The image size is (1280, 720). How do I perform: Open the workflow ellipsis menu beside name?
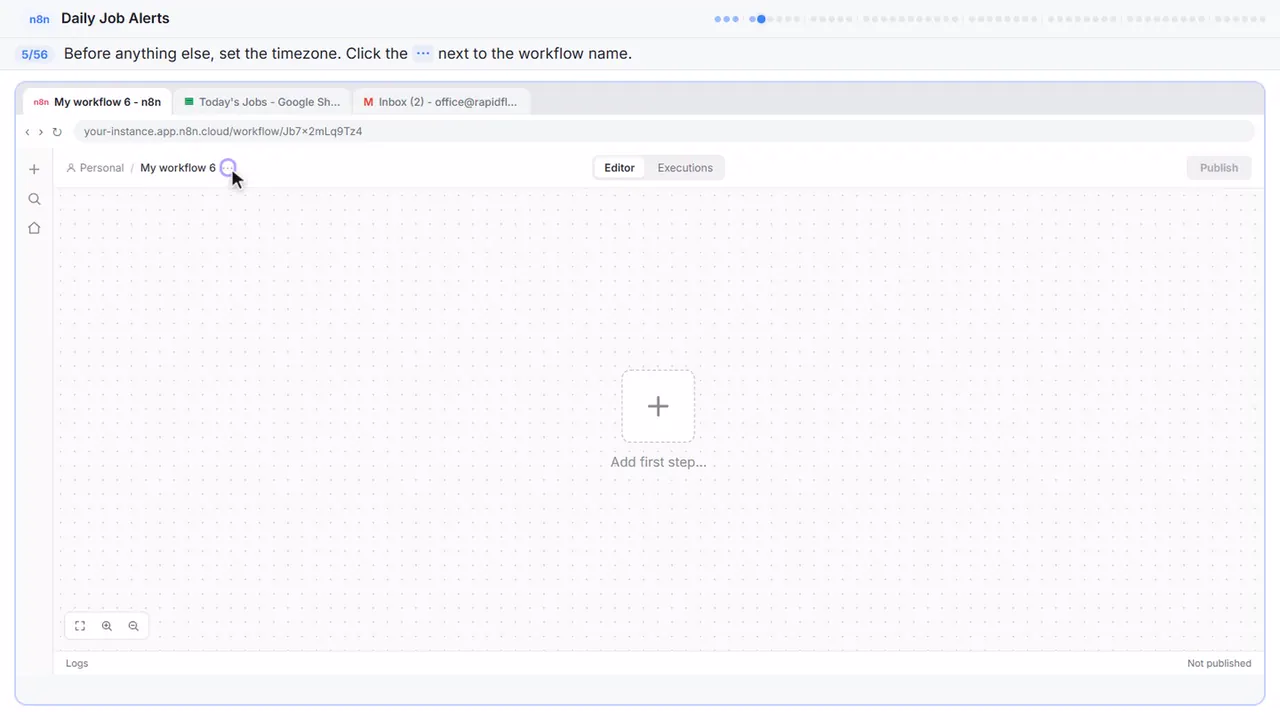228,167
